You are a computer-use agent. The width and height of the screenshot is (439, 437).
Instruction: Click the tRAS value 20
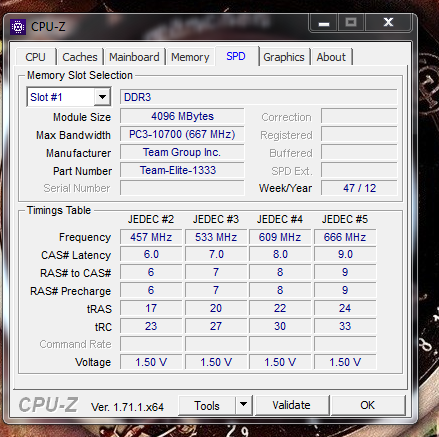(x=216, y=308)
